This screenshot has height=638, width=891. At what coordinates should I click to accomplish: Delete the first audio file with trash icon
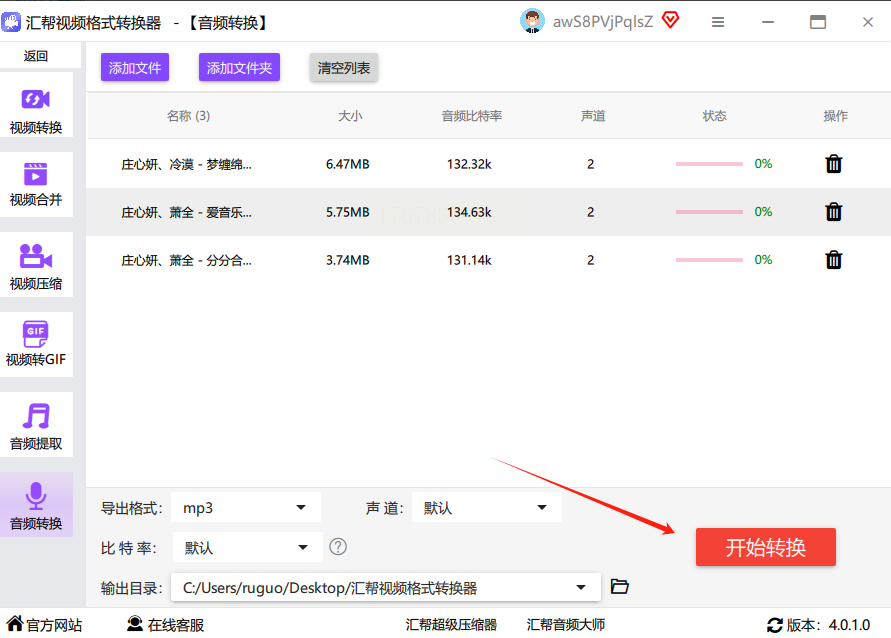pyautogui.click(x=833, y=164)
